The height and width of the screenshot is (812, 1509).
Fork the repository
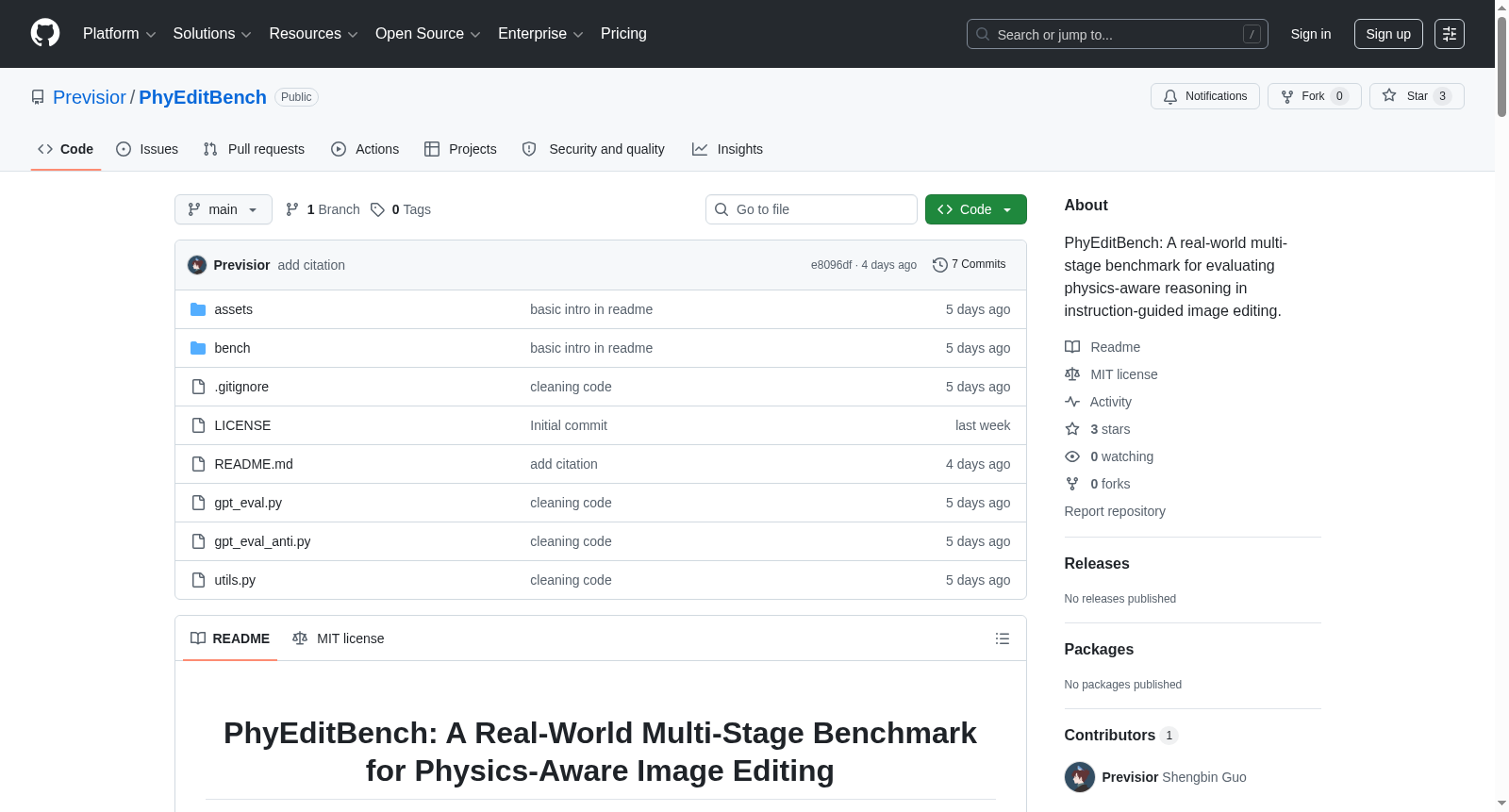coord(1315,96)
